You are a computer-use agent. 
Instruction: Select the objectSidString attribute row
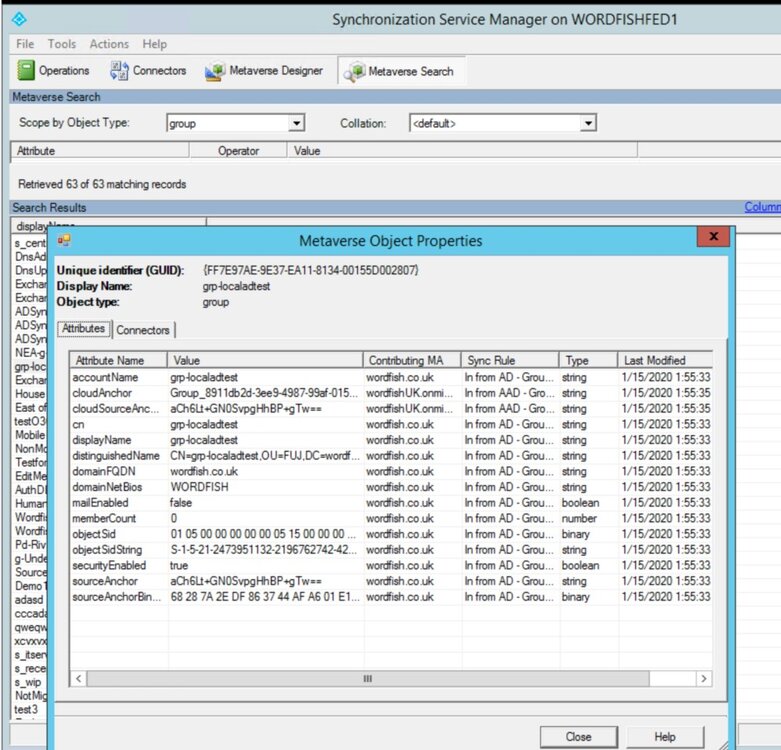(391, 550)
